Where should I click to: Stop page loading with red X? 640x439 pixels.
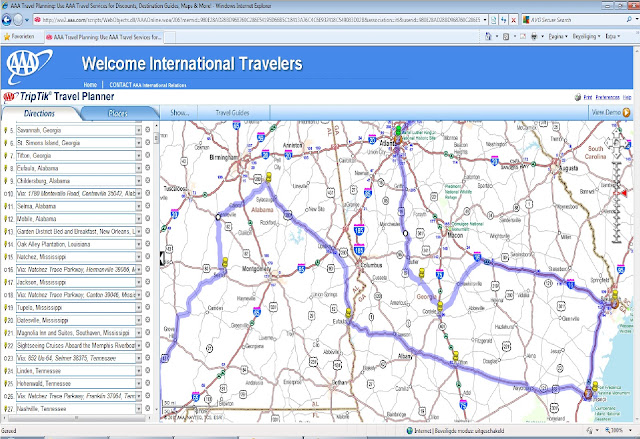(x=513, y=20)
